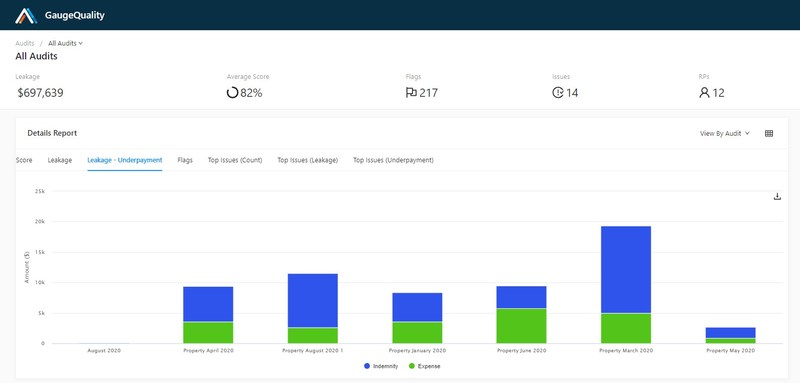Open the Flags tab

pyautogui.click(x=185, y=160)
